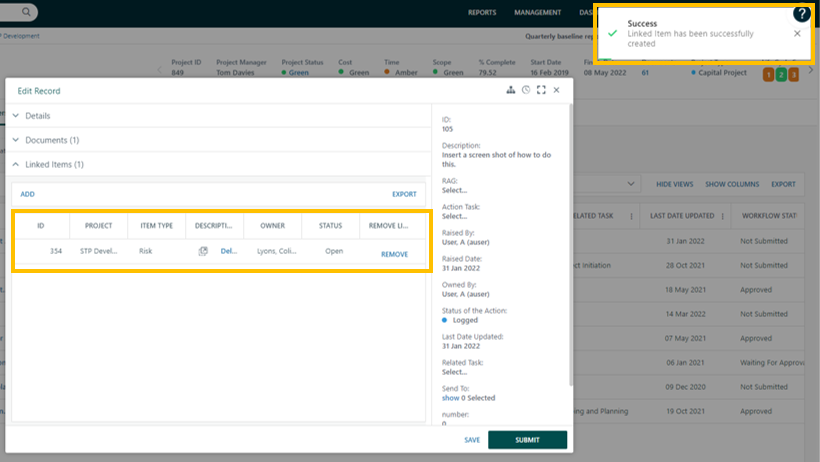Open the RAG Select... dropdown
Screen dimensions: 820x462
click(x=454, y=190)
